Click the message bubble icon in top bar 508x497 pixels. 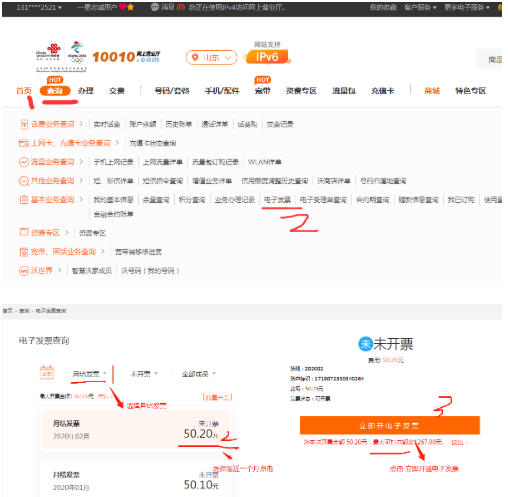[x=155, y=7]
